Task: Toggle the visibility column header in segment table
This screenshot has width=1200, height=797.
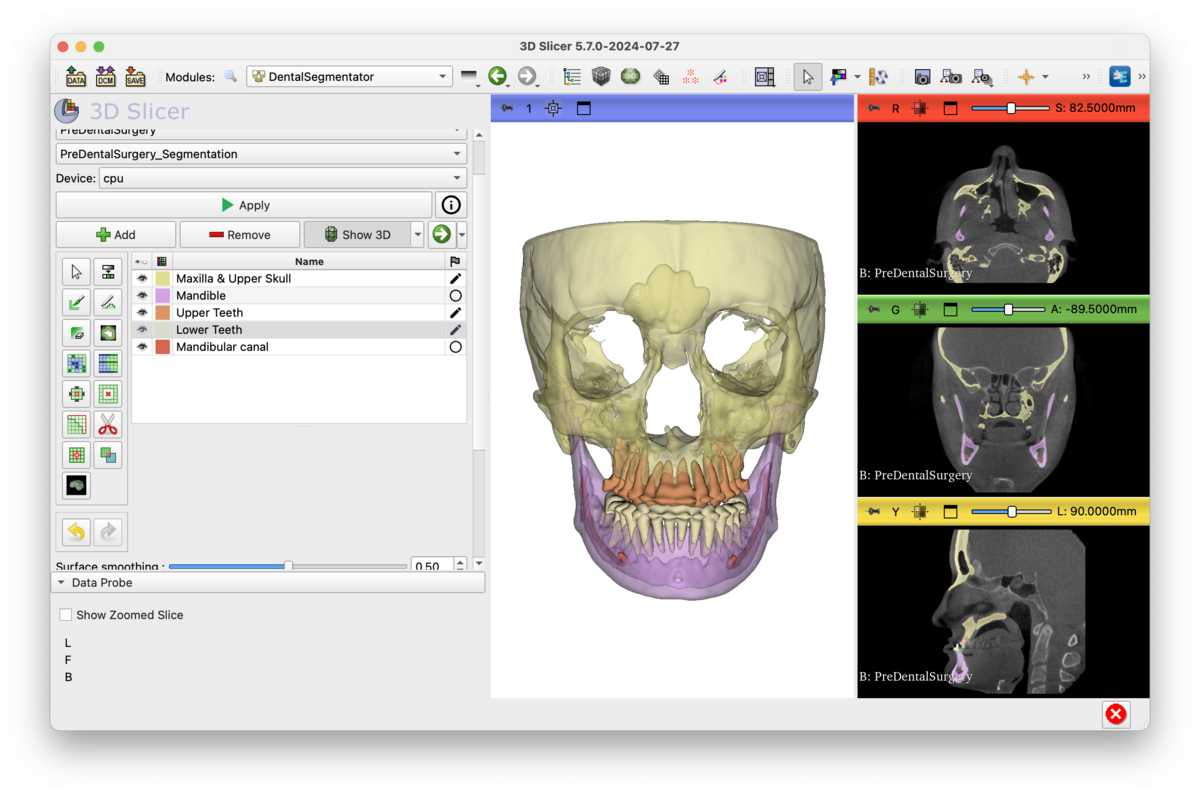Action: 142,262
